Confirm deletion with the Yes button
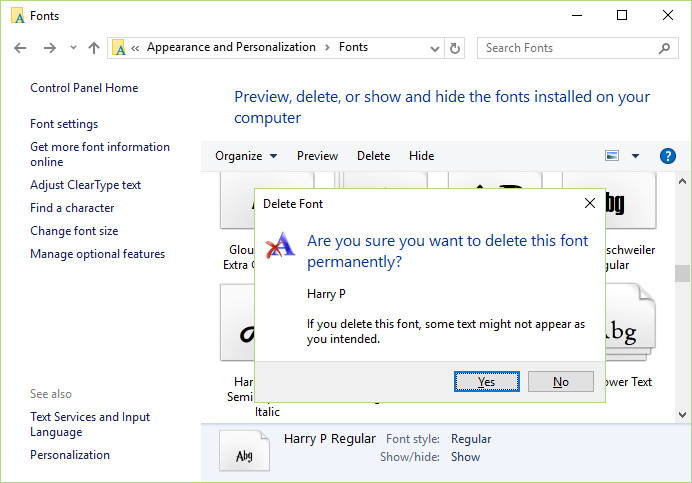692x483 pixels. tap(486, 381)
